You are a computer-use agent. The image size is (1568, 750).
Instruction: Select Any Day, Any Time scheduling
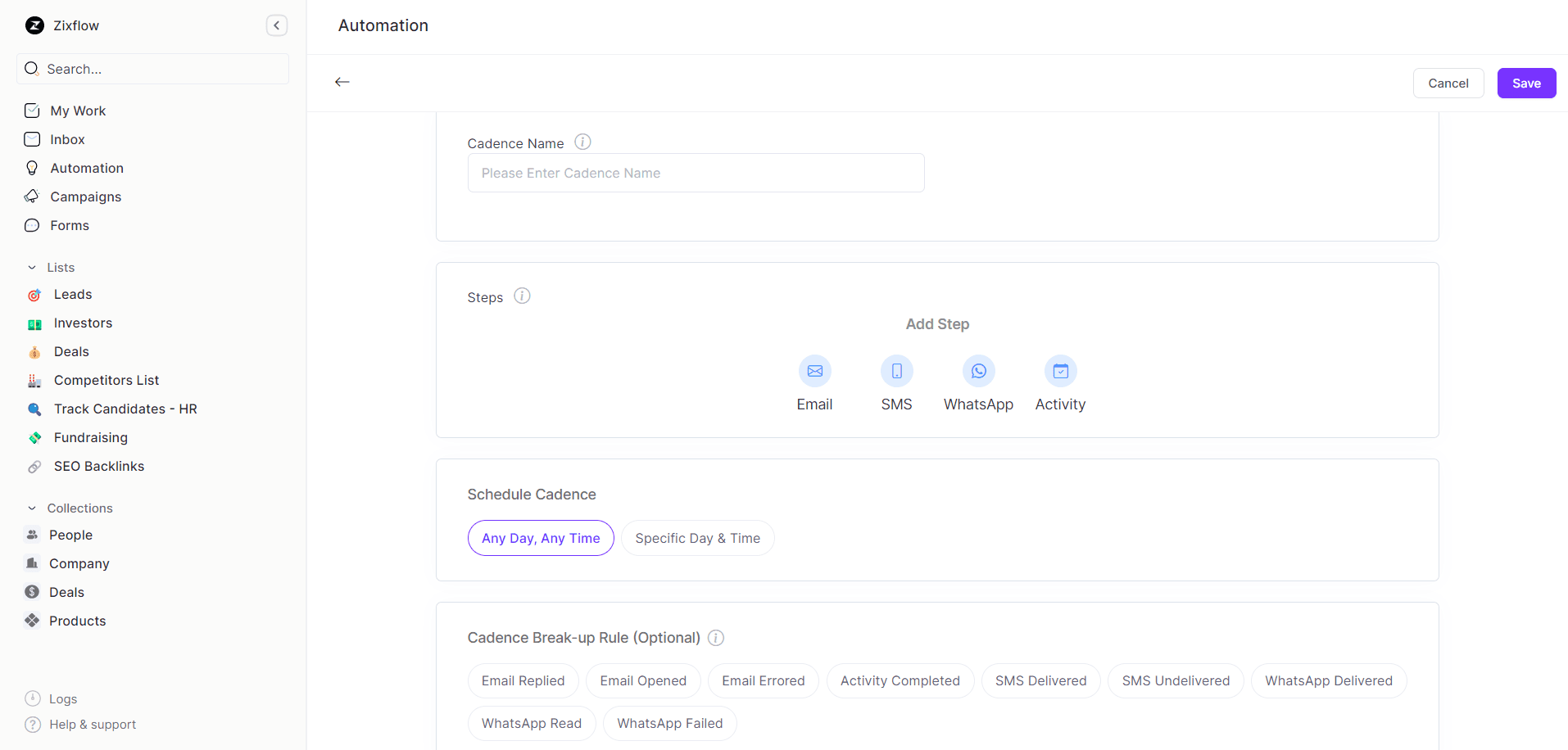coord(540,538)
